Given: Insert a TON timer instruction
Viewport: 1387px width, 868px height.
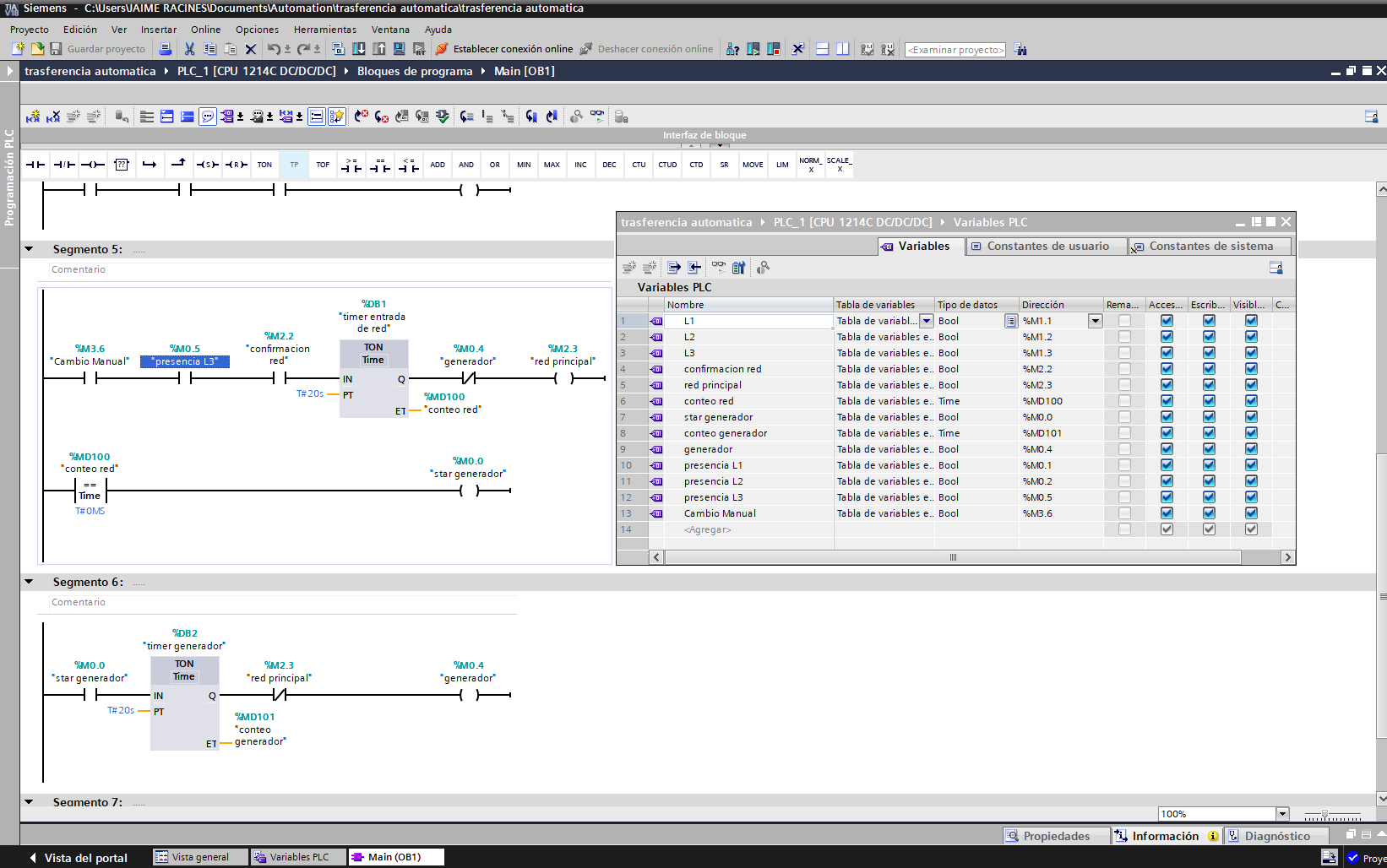Looking at the screenshot, I should tap(264, 165).
